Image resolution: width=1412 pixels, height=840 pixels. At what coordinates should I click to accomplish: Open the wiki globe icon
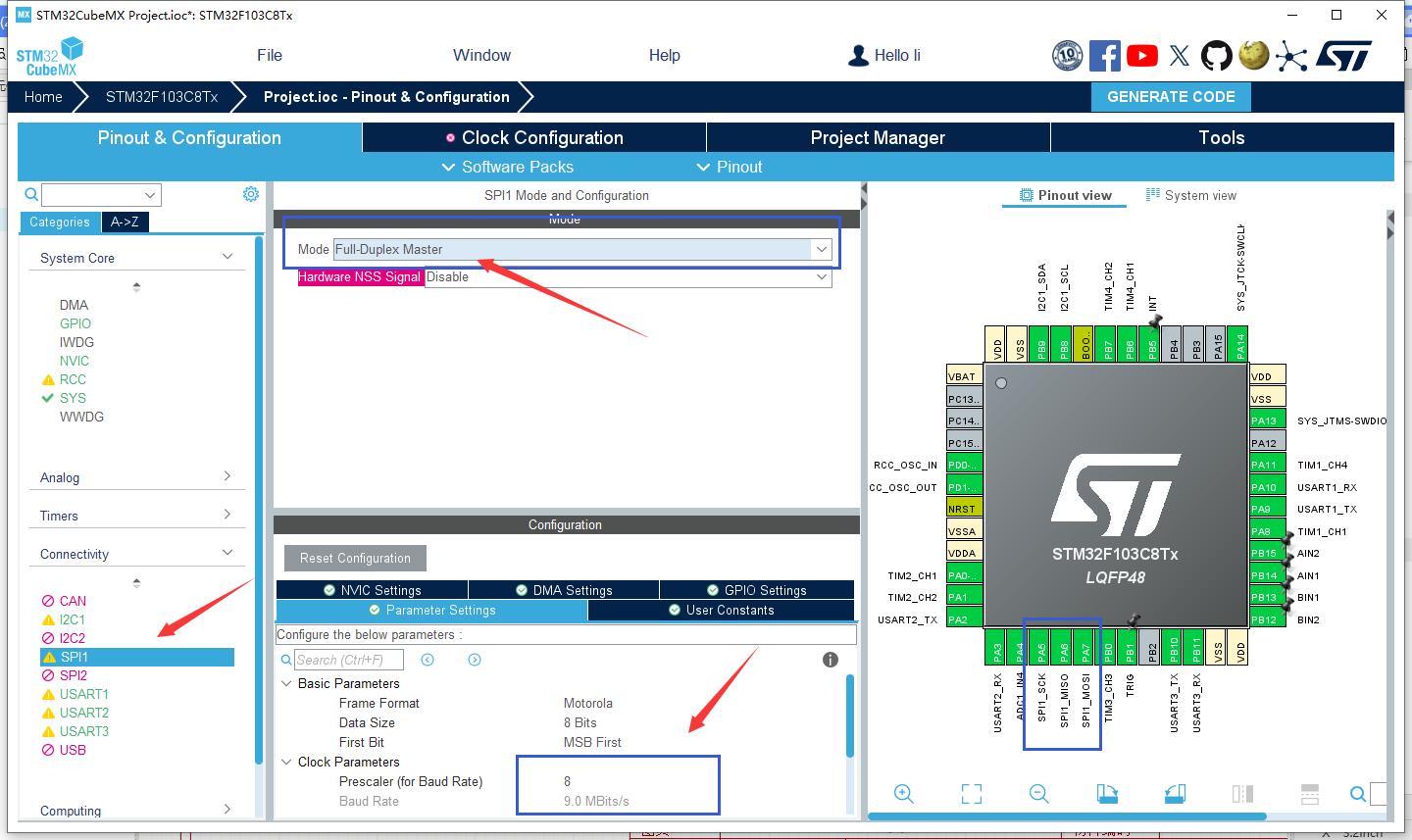point(1254,56)
